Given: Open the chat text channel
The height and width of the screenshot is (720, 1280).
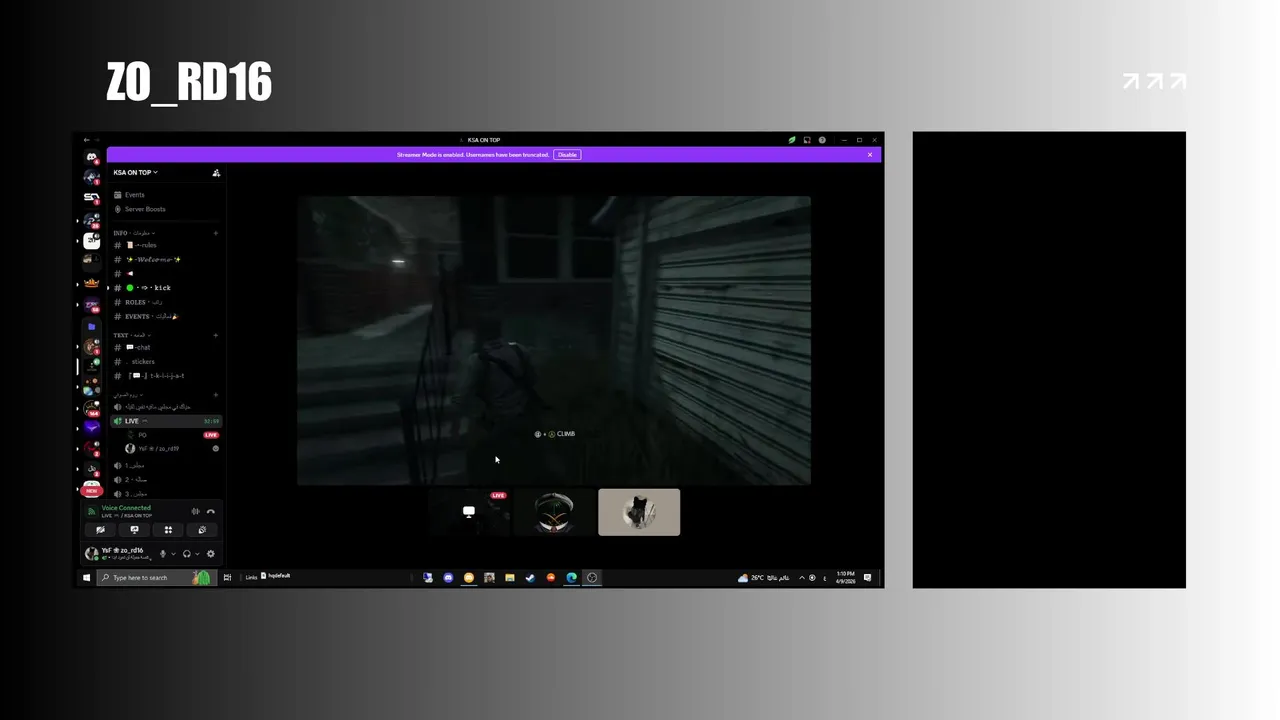Looking at the screenshot, I should pos(166,347).
